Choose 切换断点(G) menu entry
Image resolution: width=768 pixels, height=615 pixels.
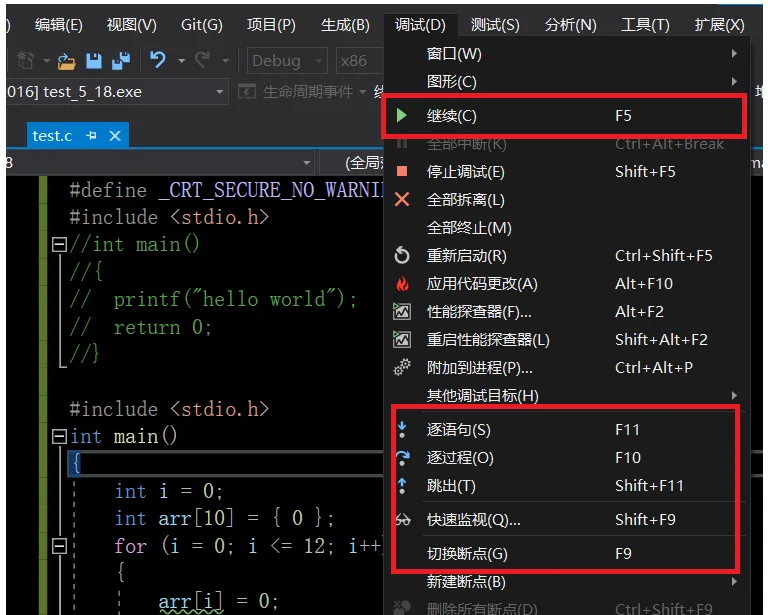point(566,553)
